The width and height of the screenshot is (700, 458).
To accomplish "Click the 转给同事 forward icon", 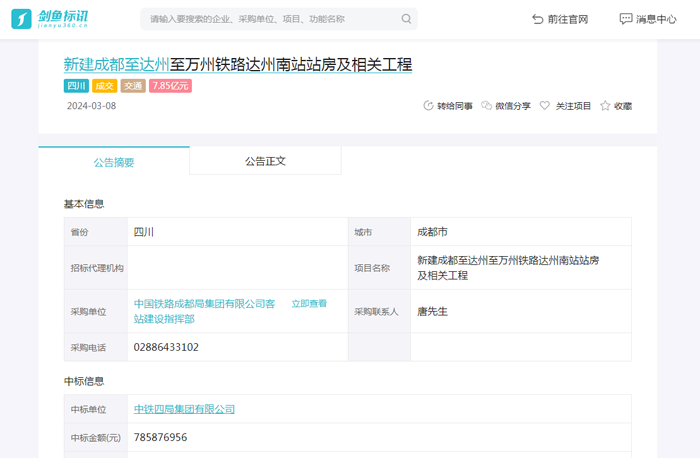I will [x=429, y=106].
